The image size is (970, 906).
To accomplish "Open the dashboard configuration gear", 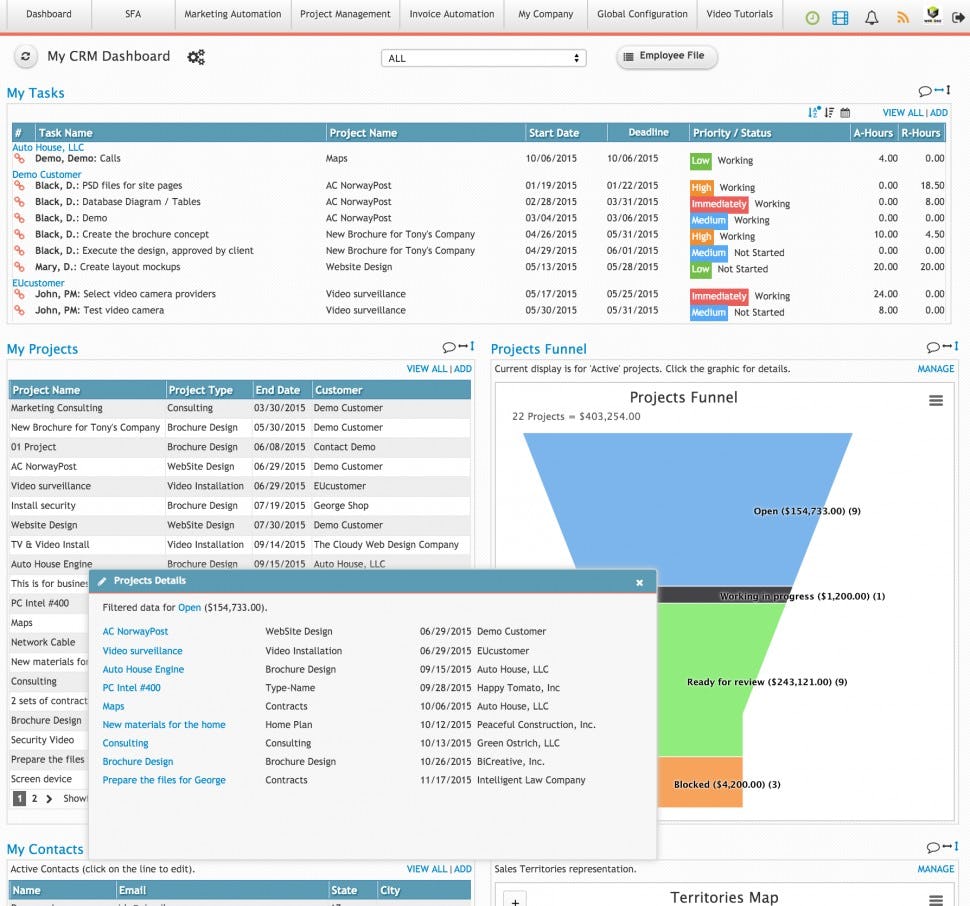I will tap(195, 57).
